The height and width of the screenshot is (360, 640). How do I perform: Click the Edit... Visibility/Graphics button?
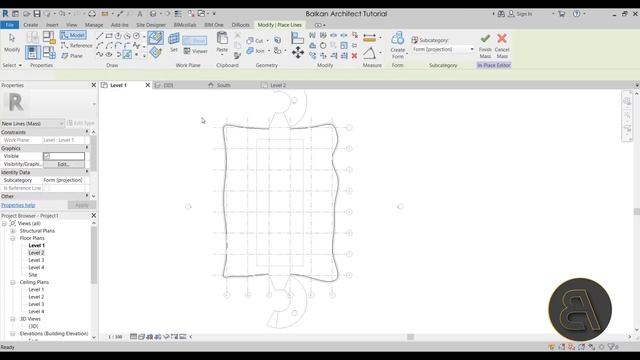pos(64,164)
